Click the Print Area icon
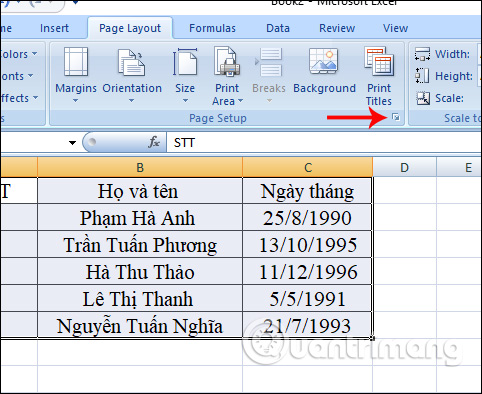 (227, 61)
